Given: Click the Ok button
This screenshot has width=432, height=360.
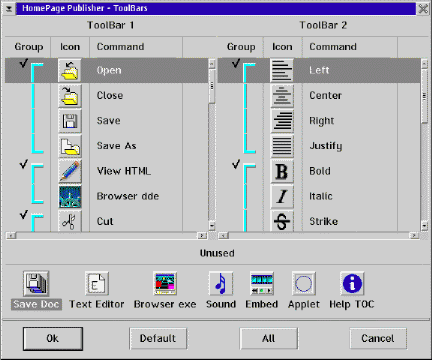Looking at the screenshot, I should coord(53,338).
